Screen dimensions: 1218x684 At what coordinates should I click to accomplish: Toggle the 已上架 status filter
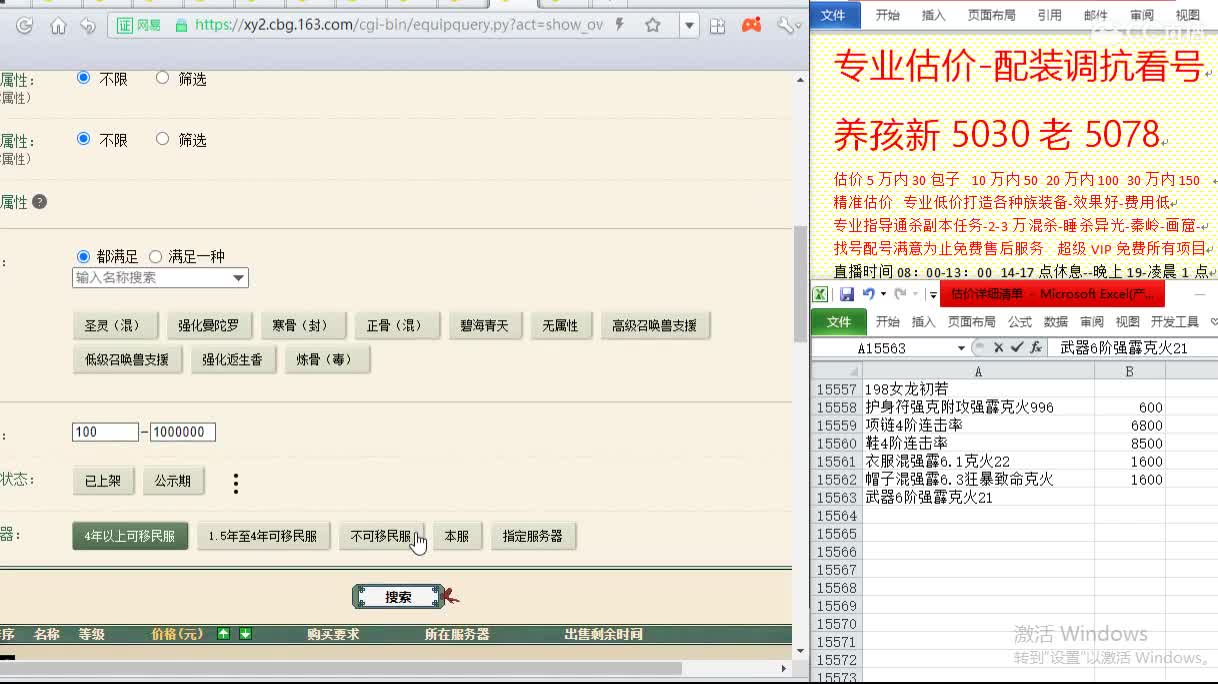coord(103,481)
